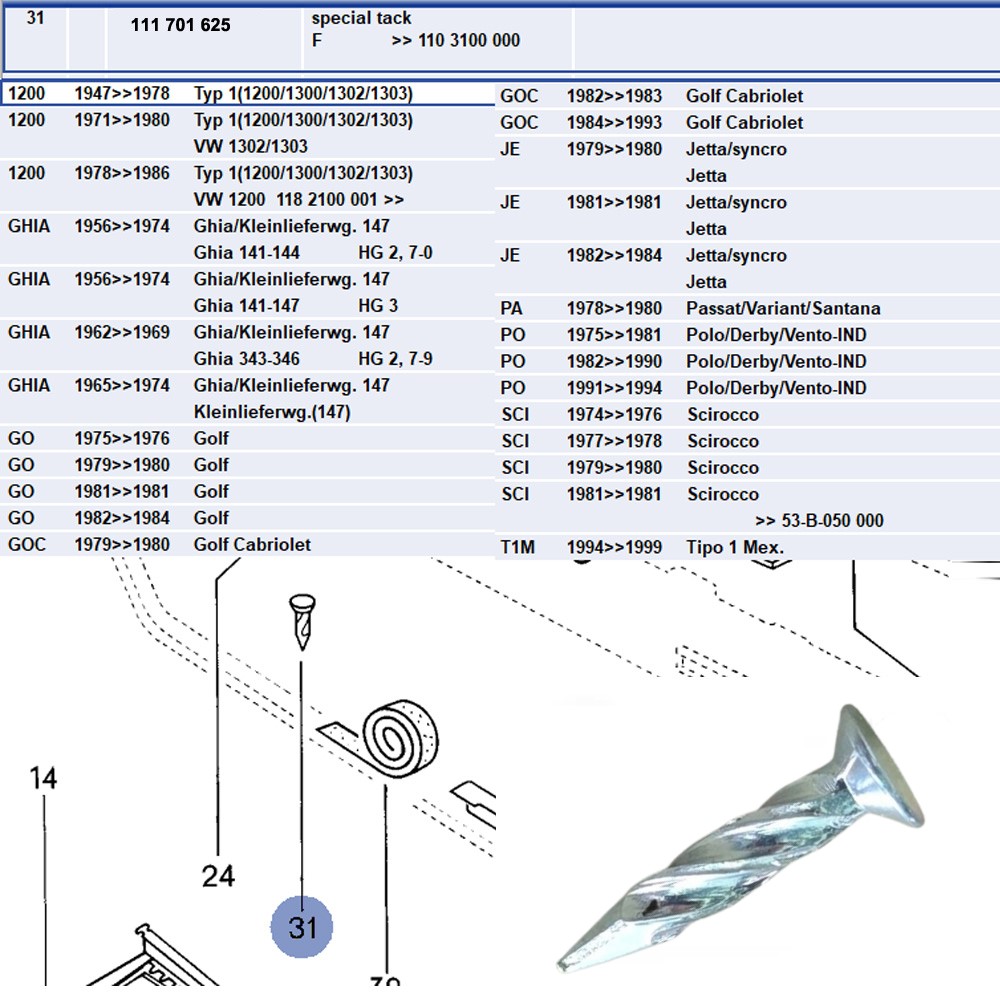Click the 'special tack' description text

361,18
